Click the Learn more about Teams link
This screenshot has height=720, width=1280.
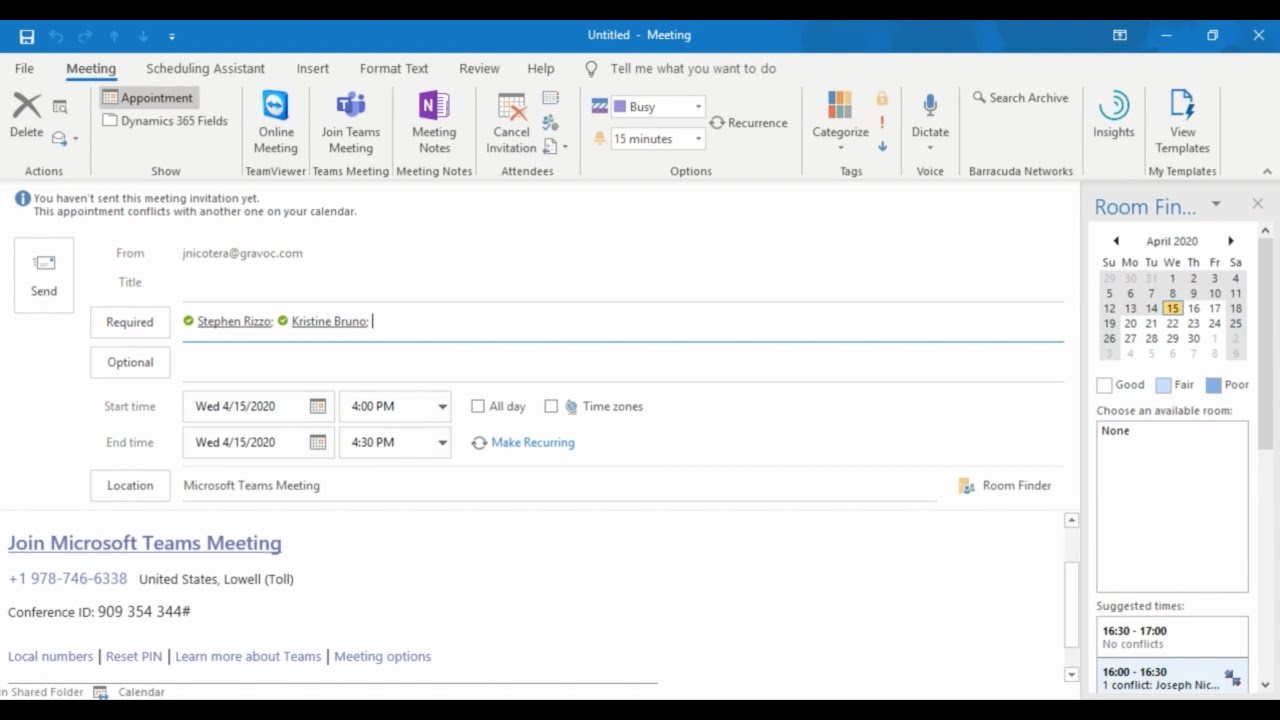click(x=248, y=656)
